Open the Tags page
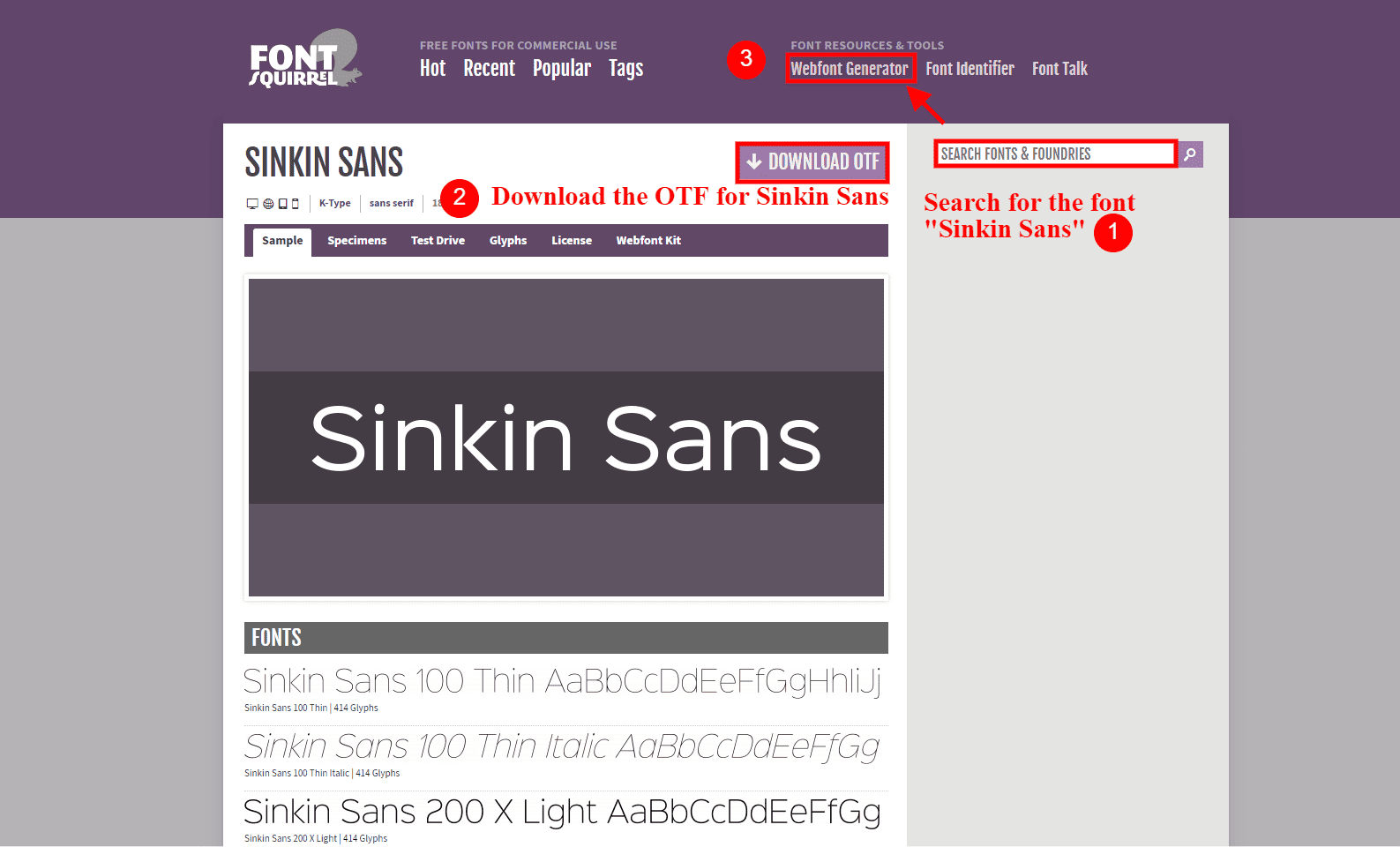The width and height of the screenshot is (1400, 847). (625, 68)
